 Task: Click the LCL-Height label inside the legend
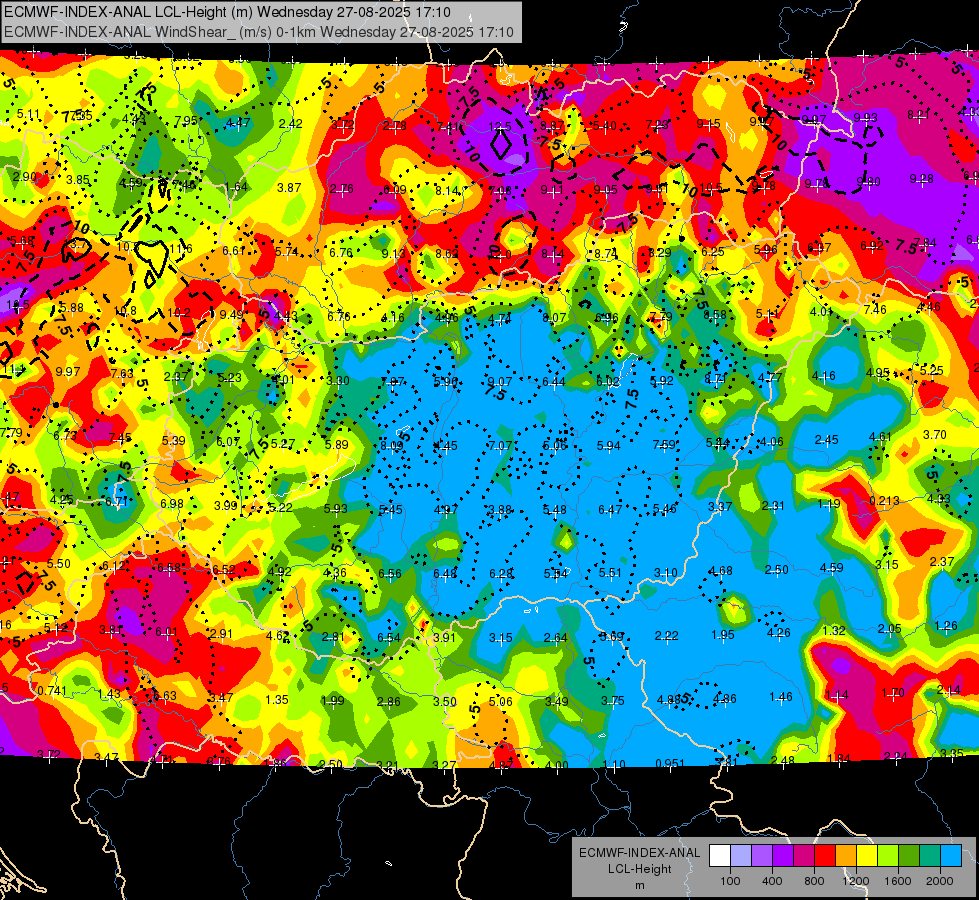tap(639, 869)
